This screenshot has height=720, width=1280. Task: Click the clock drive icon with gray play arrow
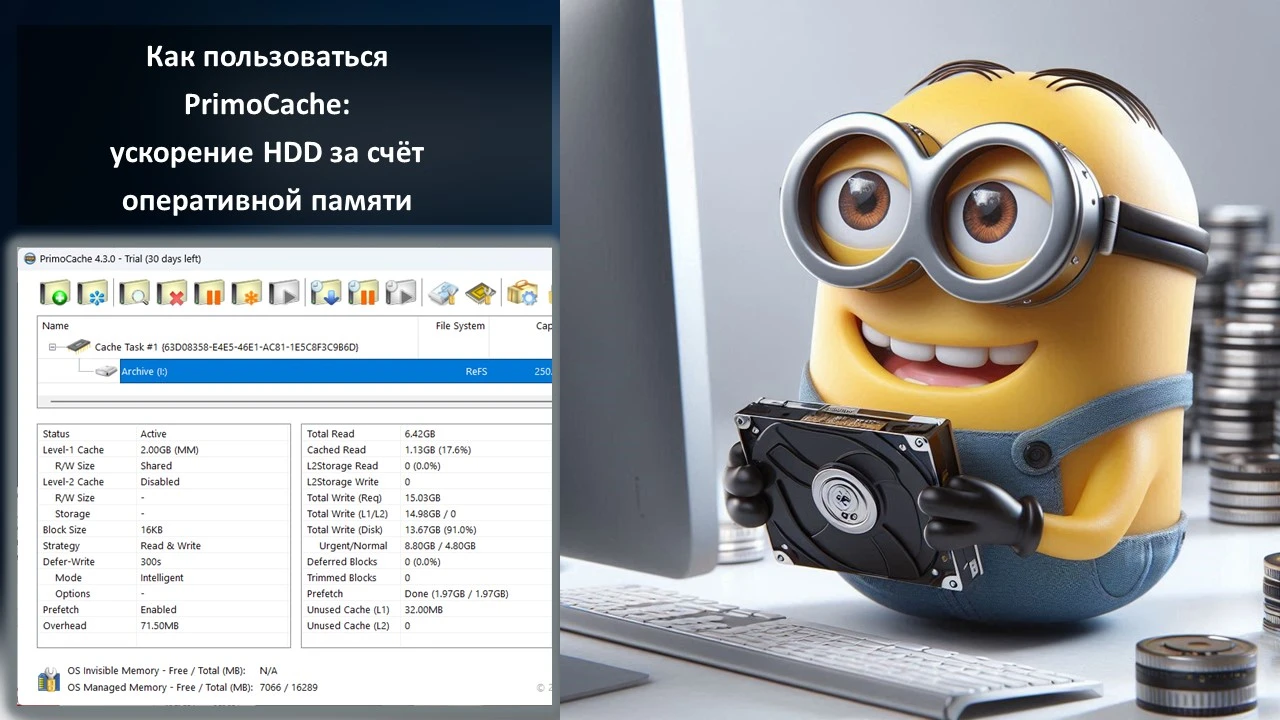click(401, 292)
